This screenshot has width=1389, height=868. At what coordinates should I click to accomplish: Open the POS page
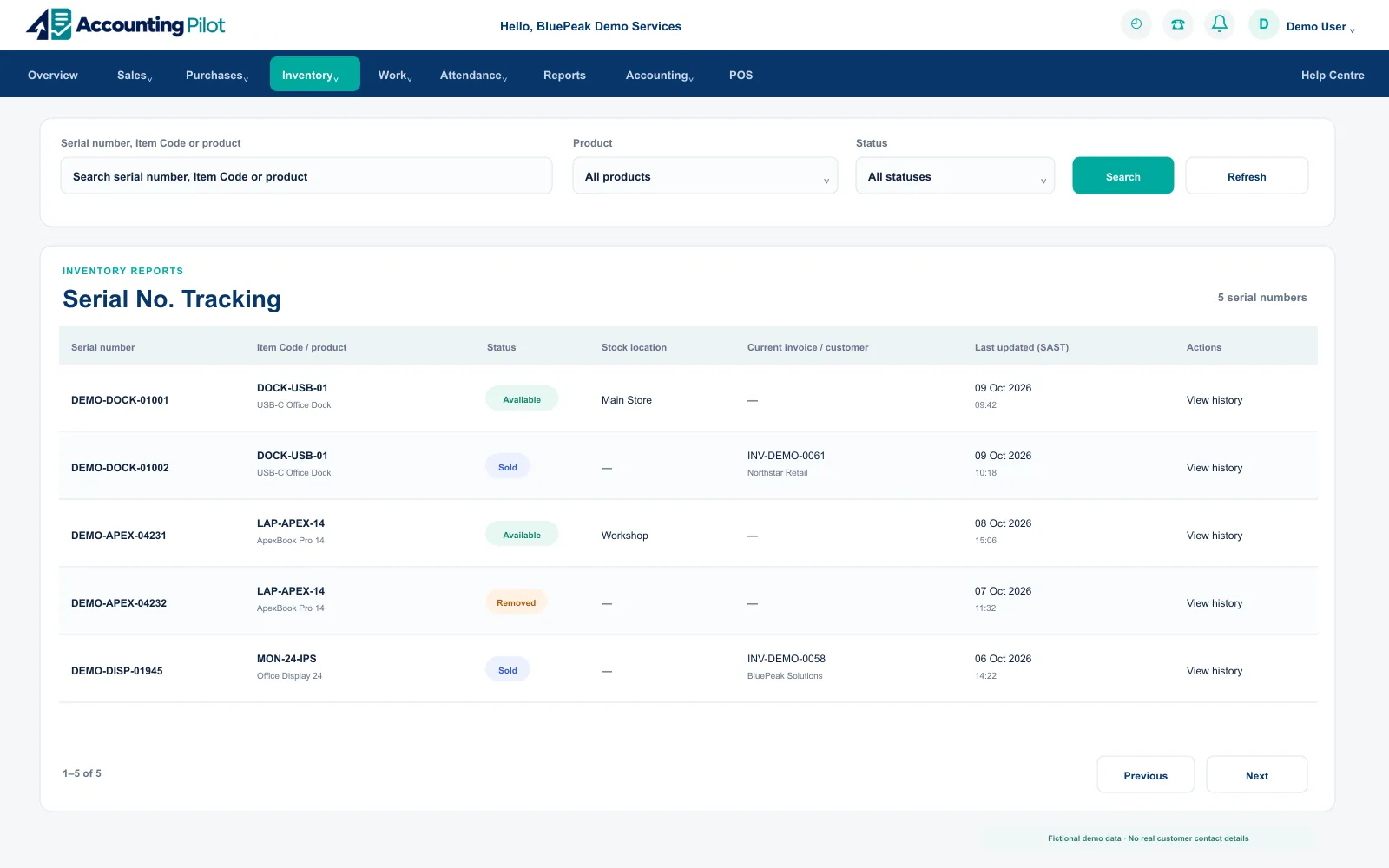coord(741,76)
